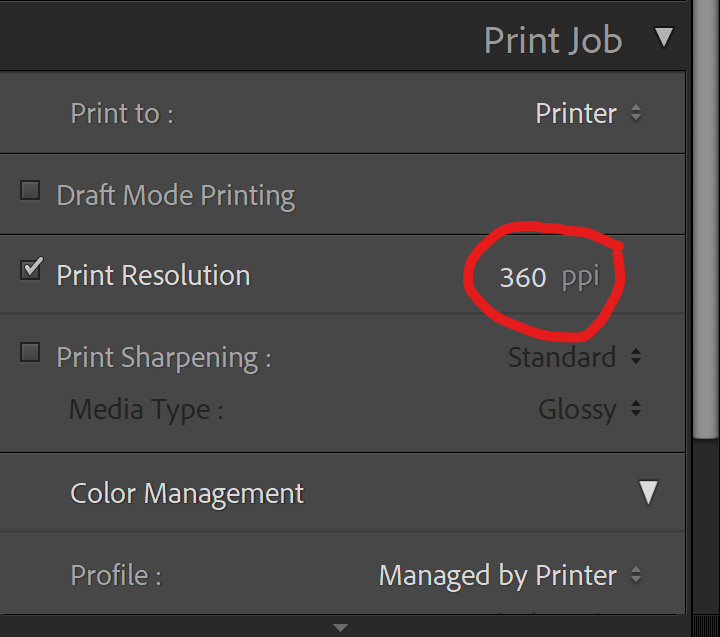Click the Print Resolution label text

(153, 275)
